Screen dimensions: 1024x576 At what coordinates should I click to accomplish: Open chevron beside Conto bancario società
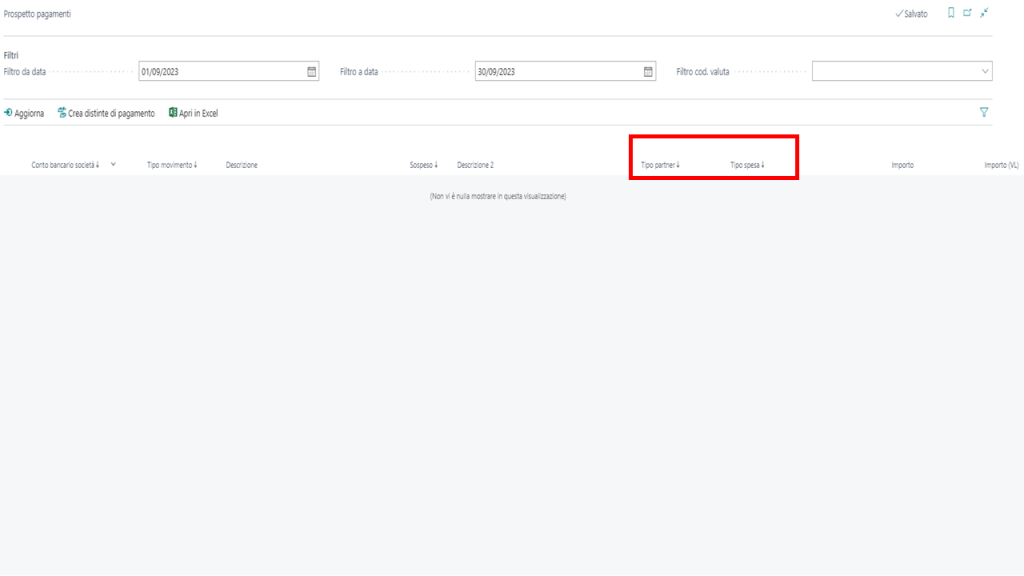113,165
